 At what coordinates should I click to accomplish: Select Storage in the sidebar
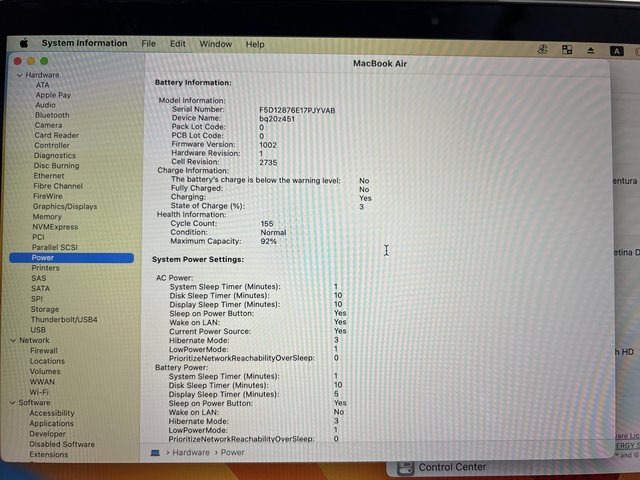(45, 309)
